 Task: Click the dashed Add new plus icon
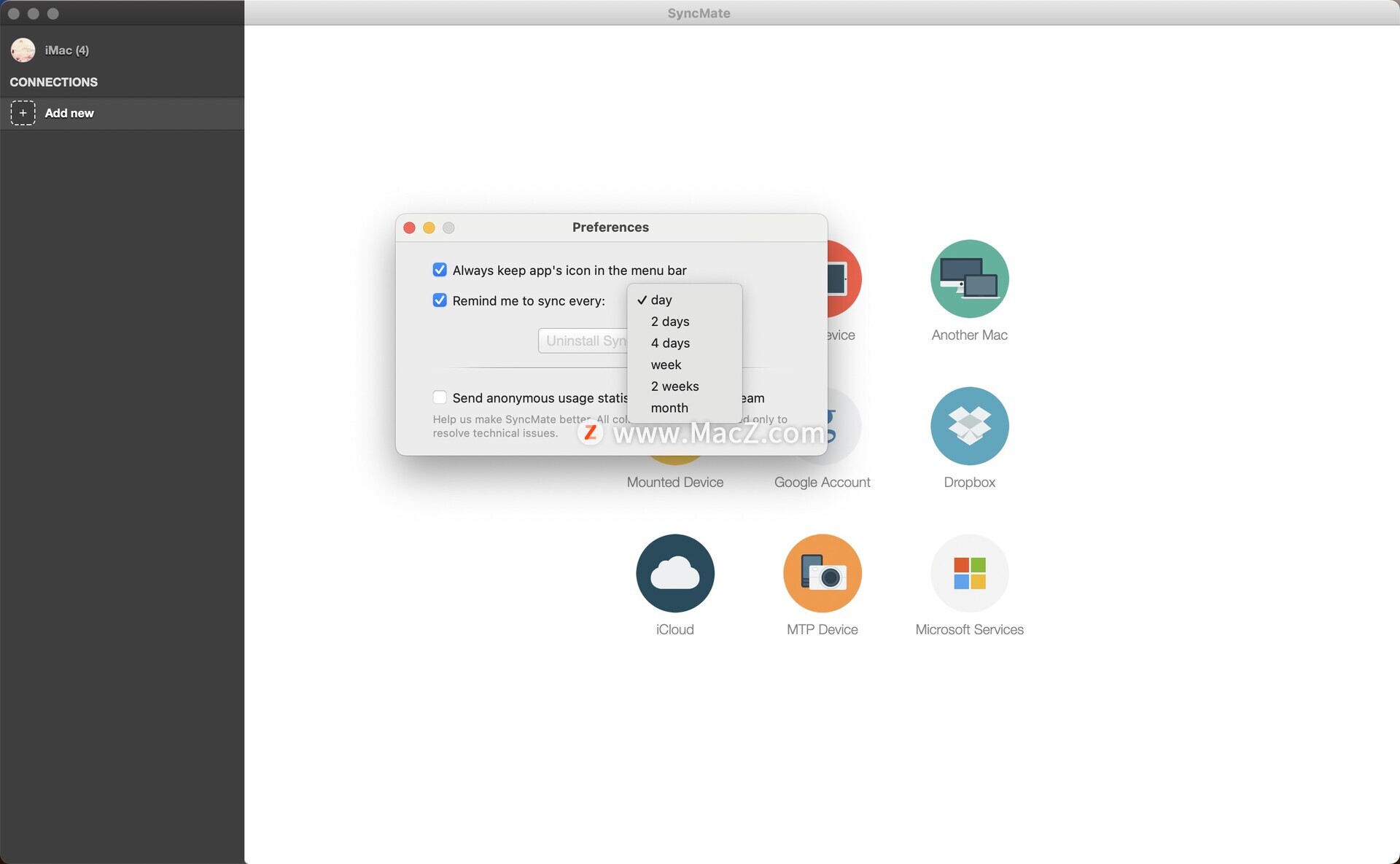tap(23, 113)
